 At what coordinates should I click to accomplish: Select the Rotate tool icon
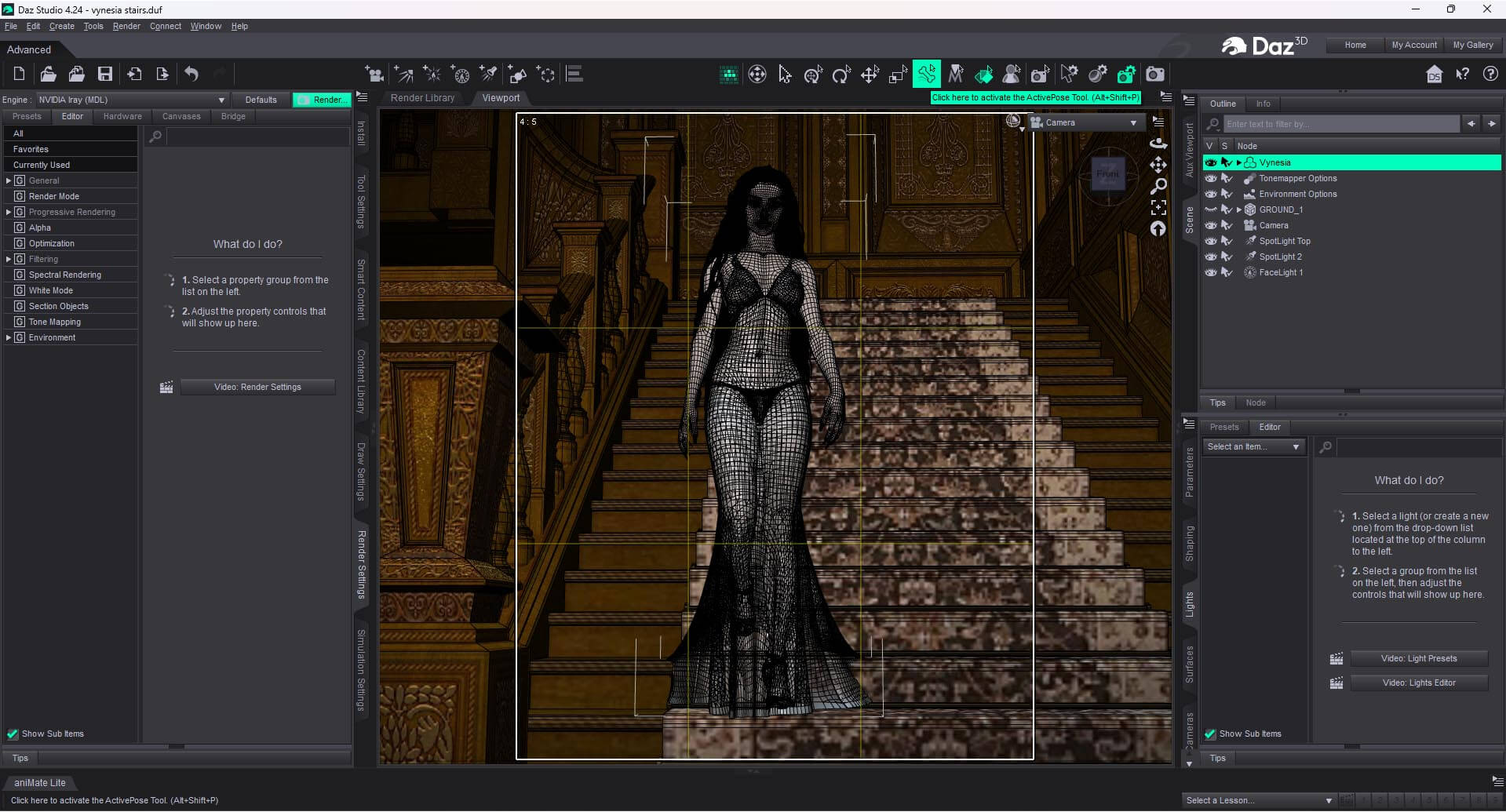(x=841, y=75)
